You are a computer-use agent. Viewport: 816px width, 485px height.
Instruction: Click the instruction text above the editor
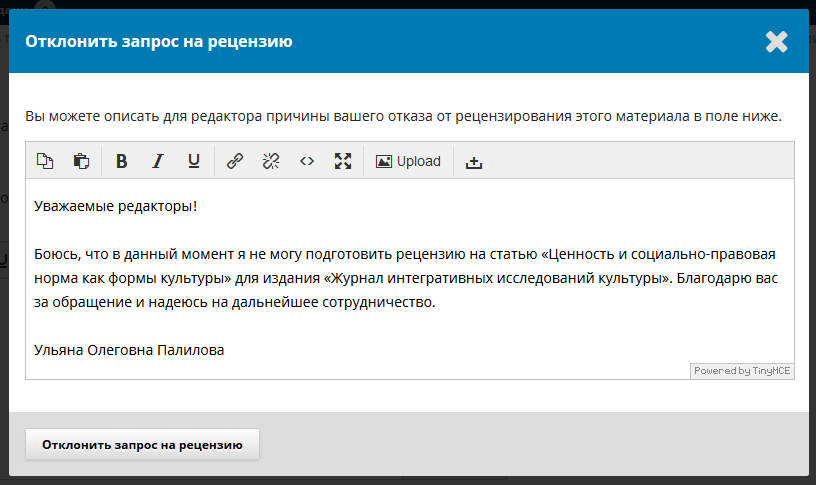tap(403, 116)
